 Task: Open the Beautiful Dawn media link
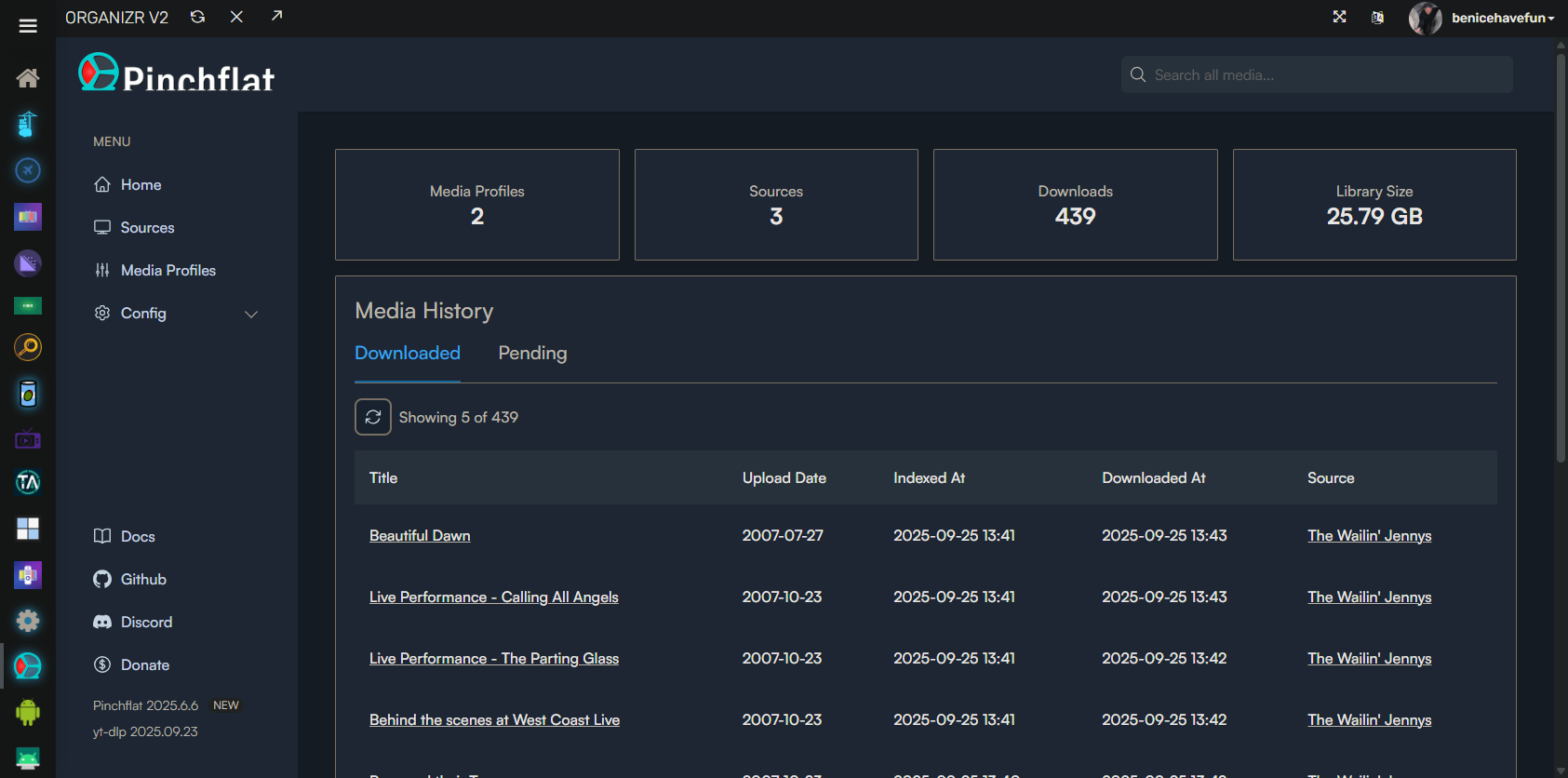click(x=420, y=536)
